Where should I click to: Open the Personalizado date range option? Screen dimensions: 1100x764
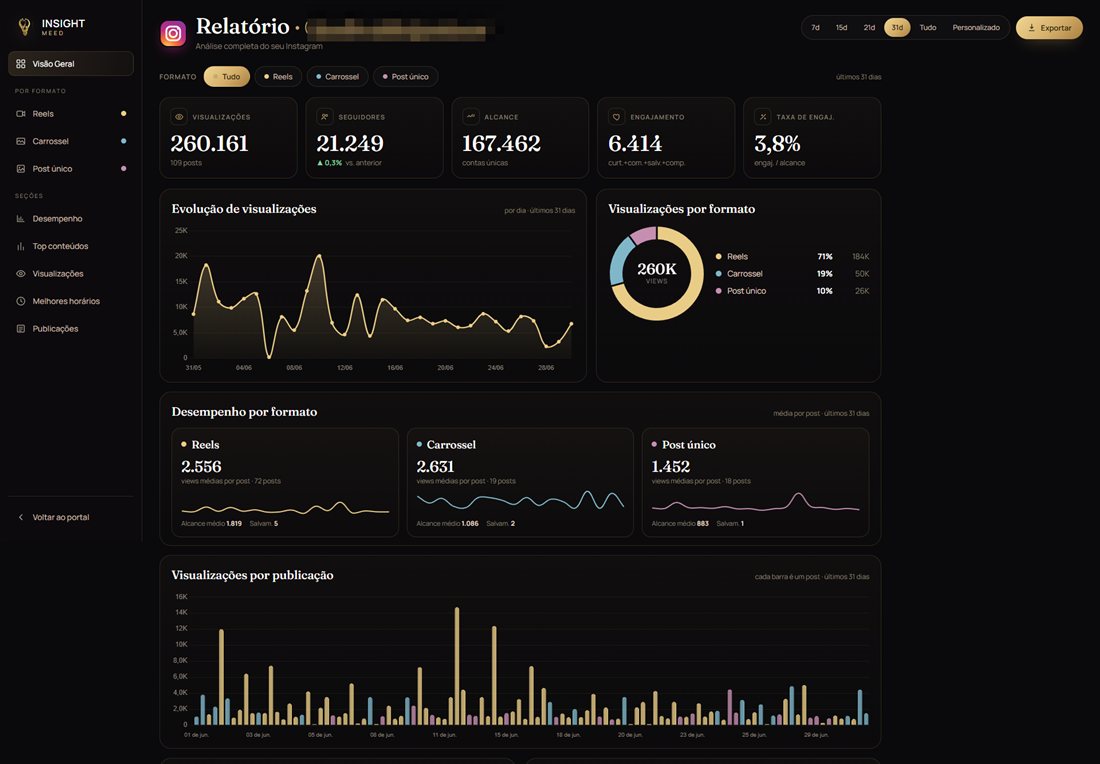[x=976, y=27]
